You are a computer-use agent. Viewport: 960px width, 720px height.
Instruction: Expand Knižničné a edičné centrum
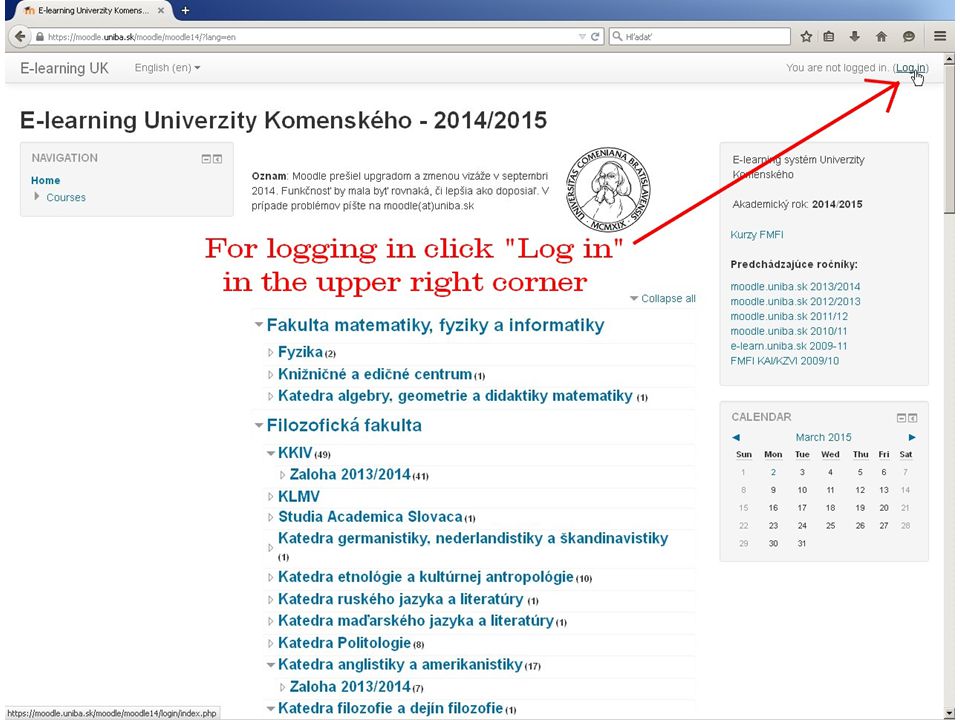point(271,375)
